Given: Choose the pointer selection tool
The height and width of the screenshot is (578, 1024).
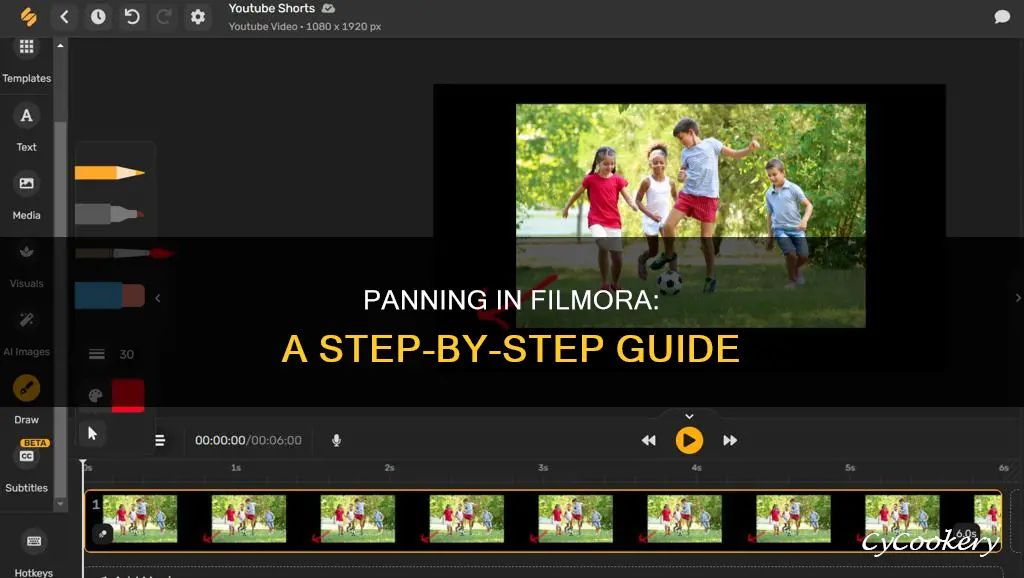Looking at the screenshot, I should [x=92, y=434].
